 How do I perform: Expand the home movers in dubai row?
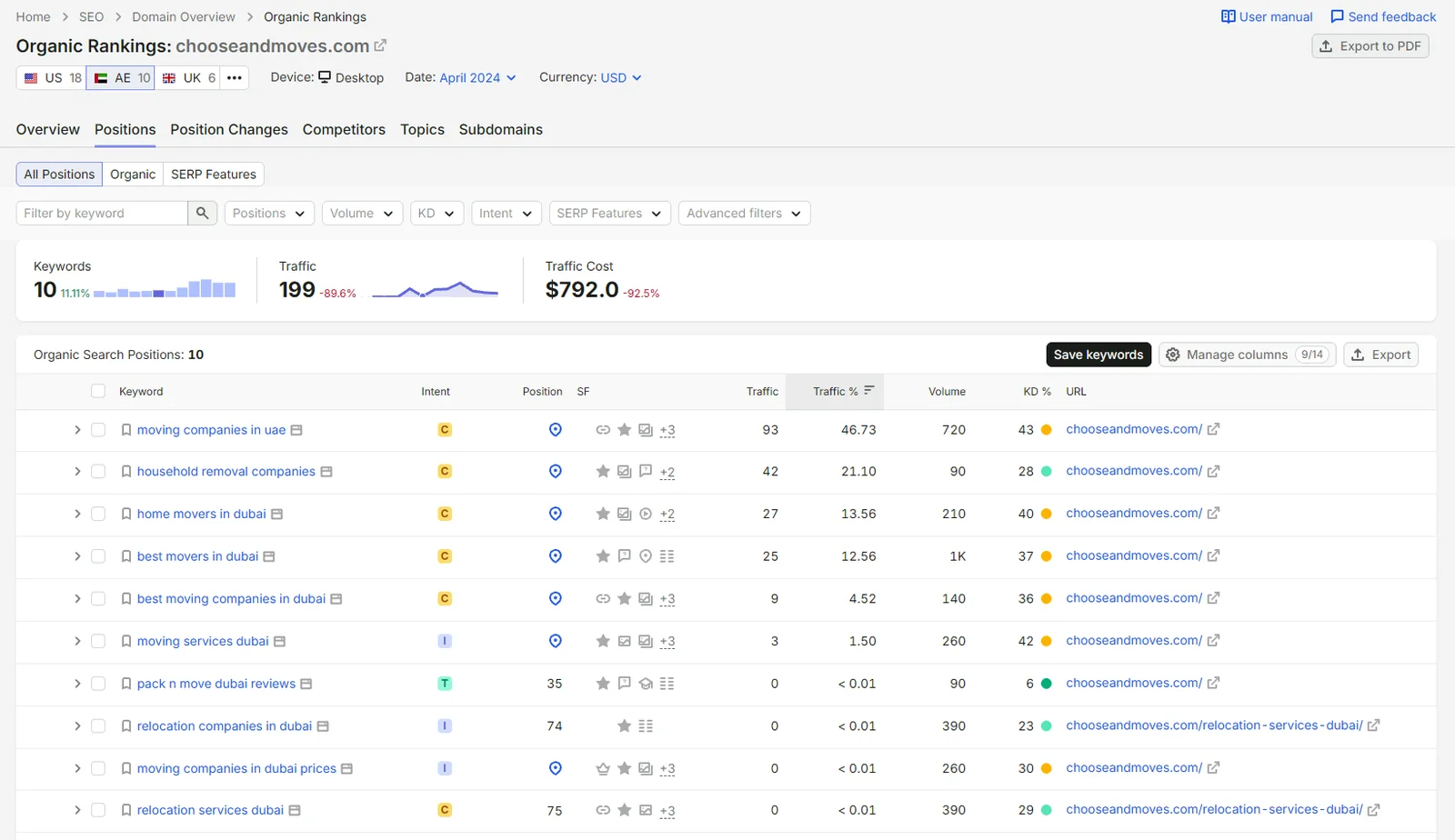pos(77,515)
